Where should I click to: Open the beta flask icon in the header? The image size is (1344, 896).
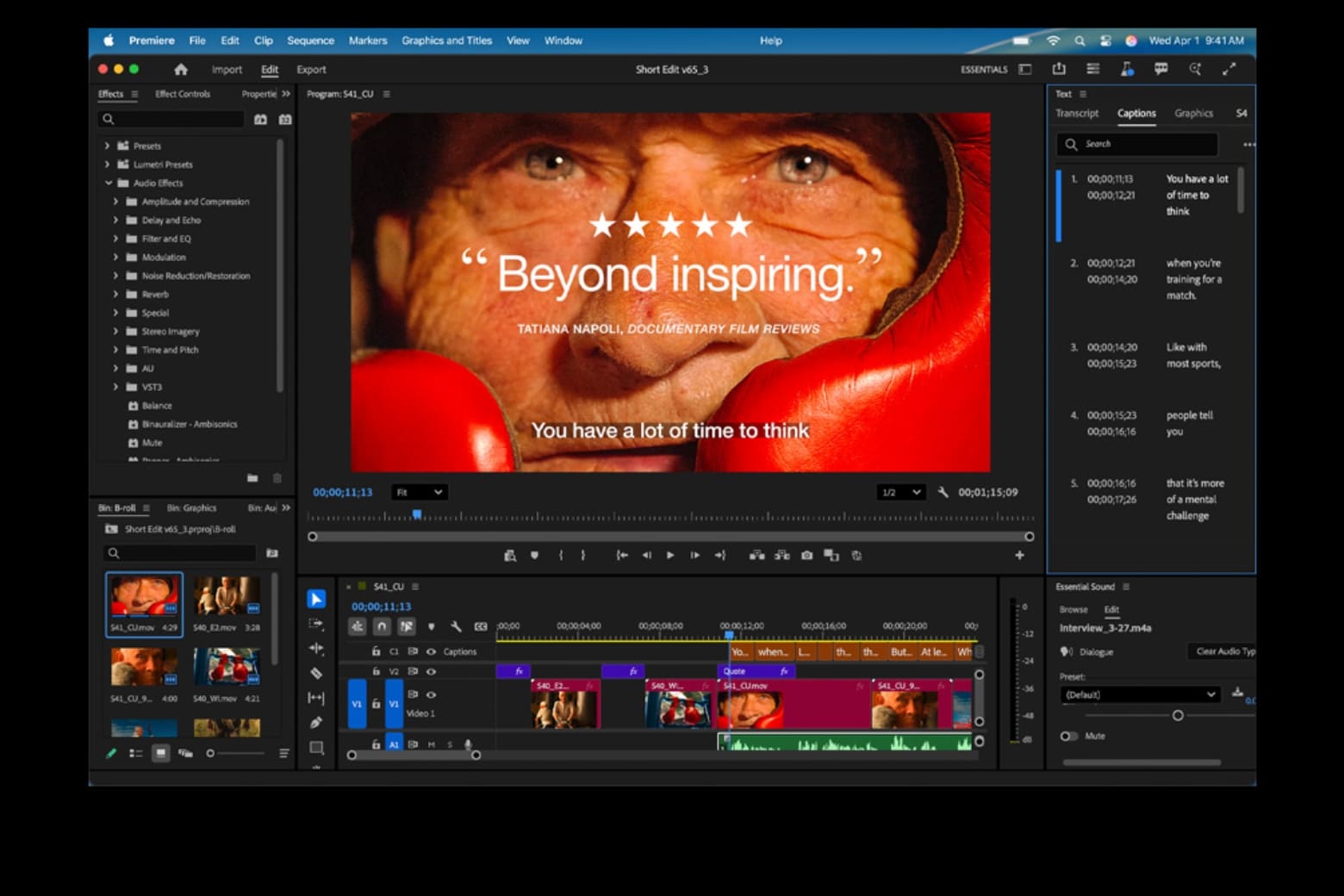[1127, 69]
